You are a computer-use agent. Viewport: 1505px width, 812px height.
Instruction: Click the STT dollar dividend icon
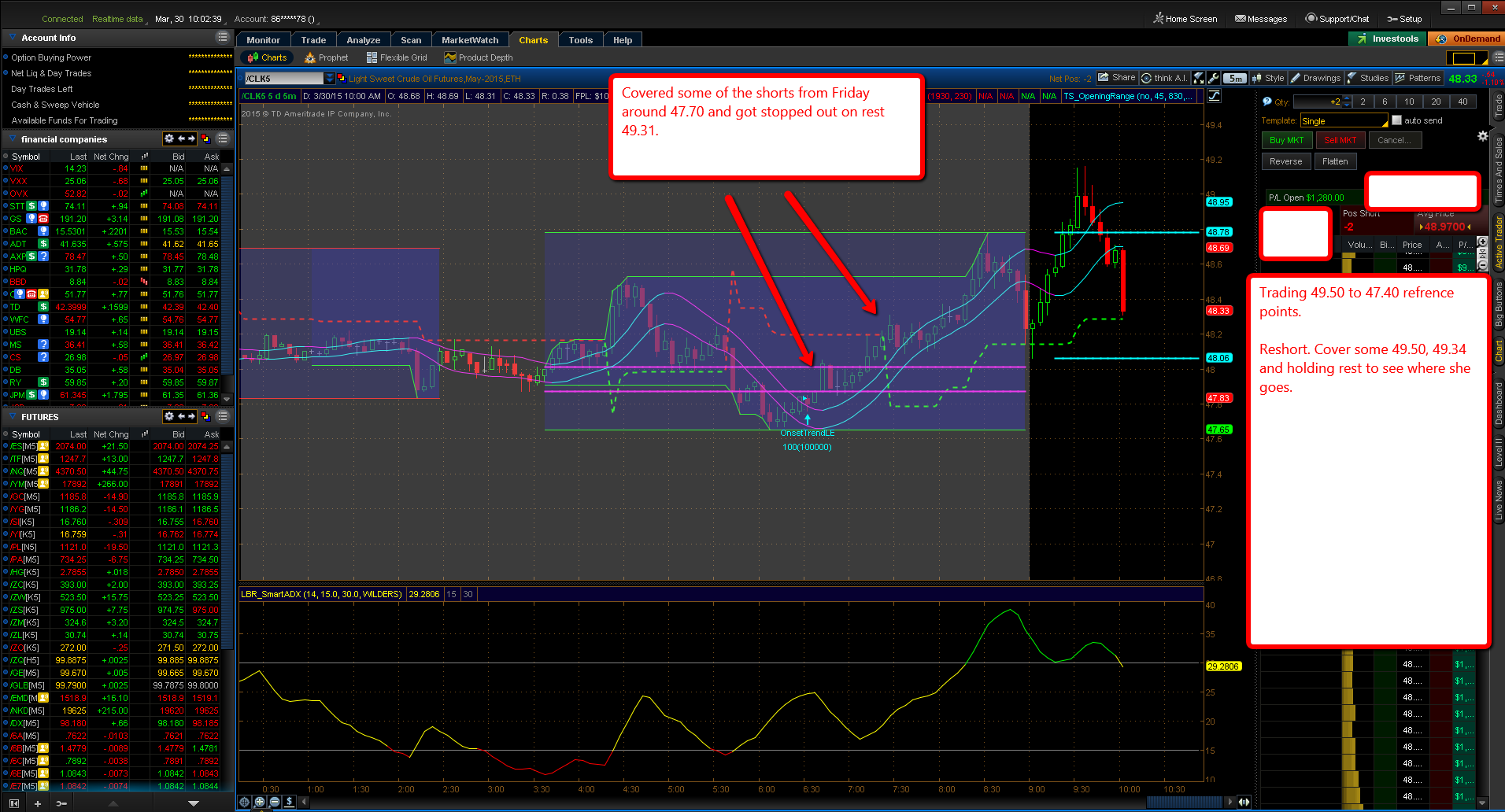point(32,206)
